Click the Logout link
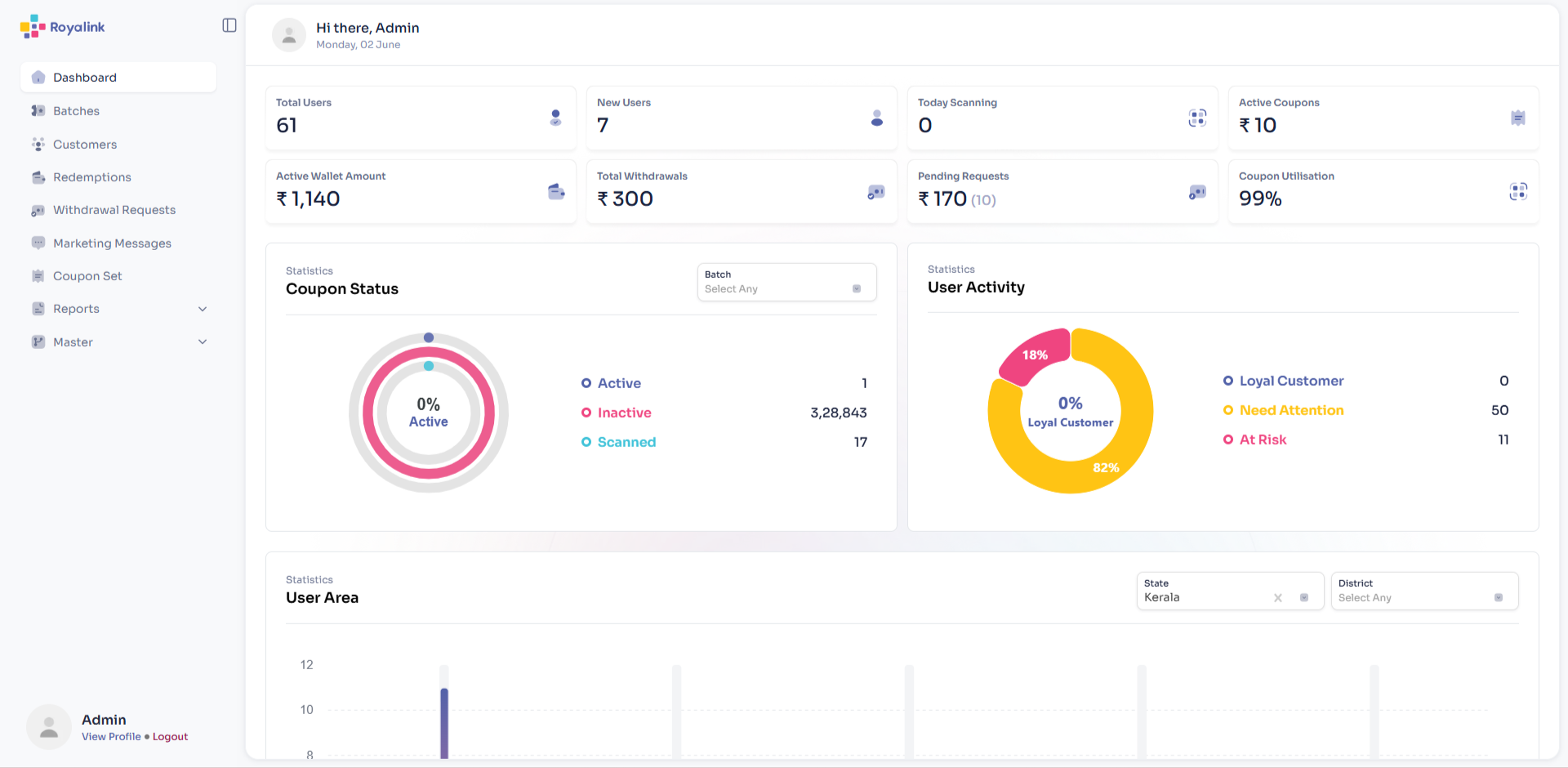Image resolution: width=1568 pixels, height=768 pixels. pos(170,737)
